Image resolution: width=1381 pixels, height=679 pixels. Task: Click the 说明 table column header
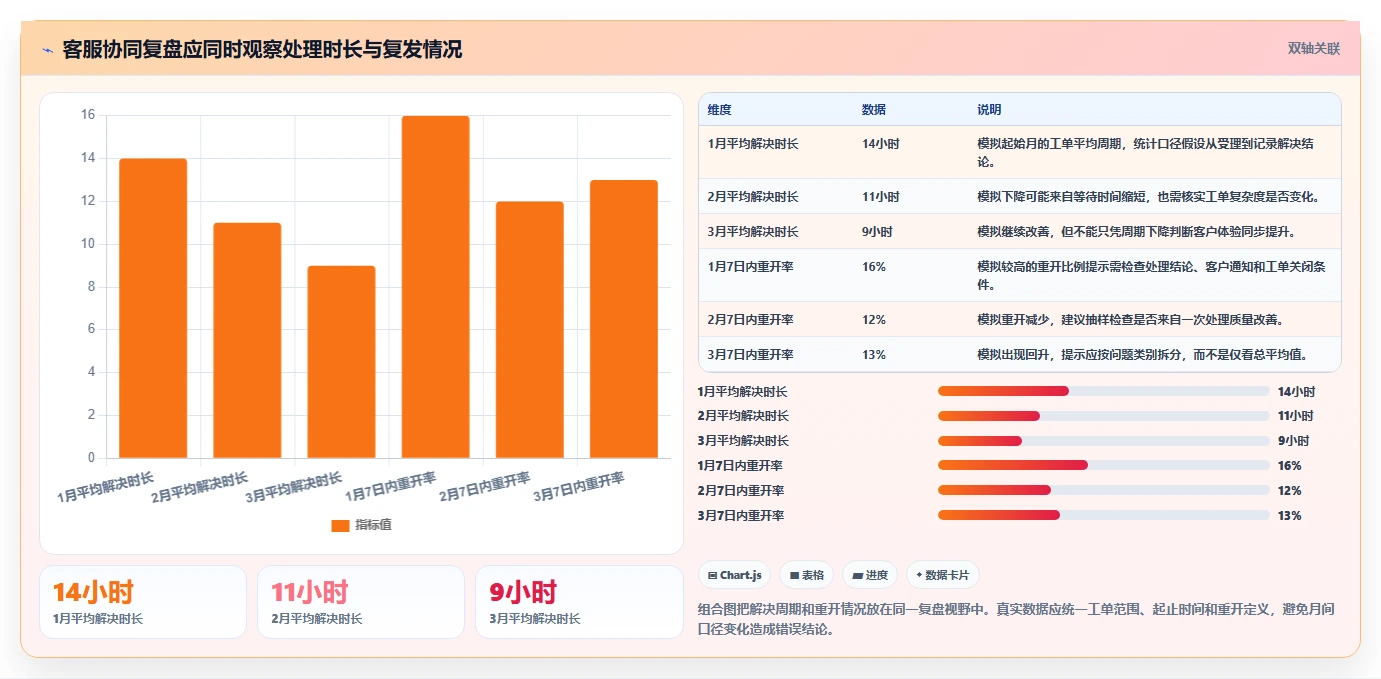coord(989,110)
